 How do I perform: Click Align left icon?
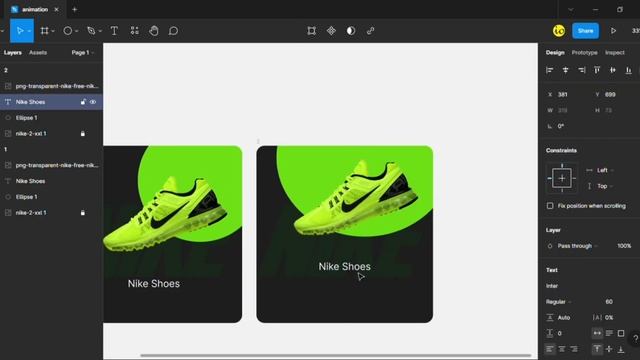point(550,70)
